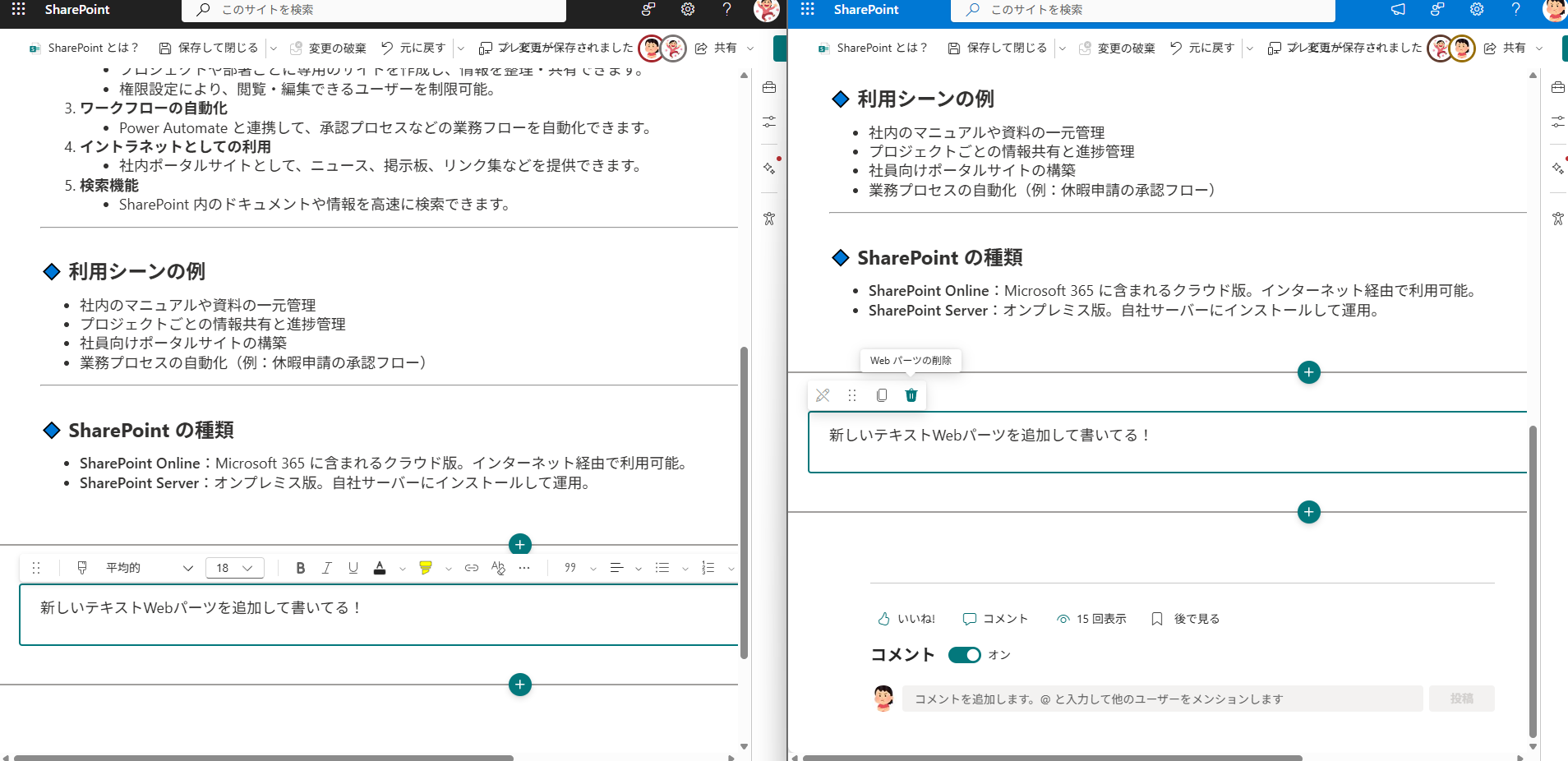Focus the left window site search box
1568x761 pixels.
(x=373, y=10)
